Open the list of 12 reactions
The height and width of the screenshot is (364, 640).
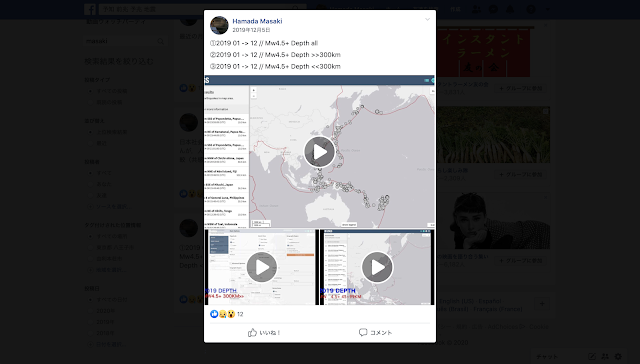pyautogui.click(x=240, y=314)
